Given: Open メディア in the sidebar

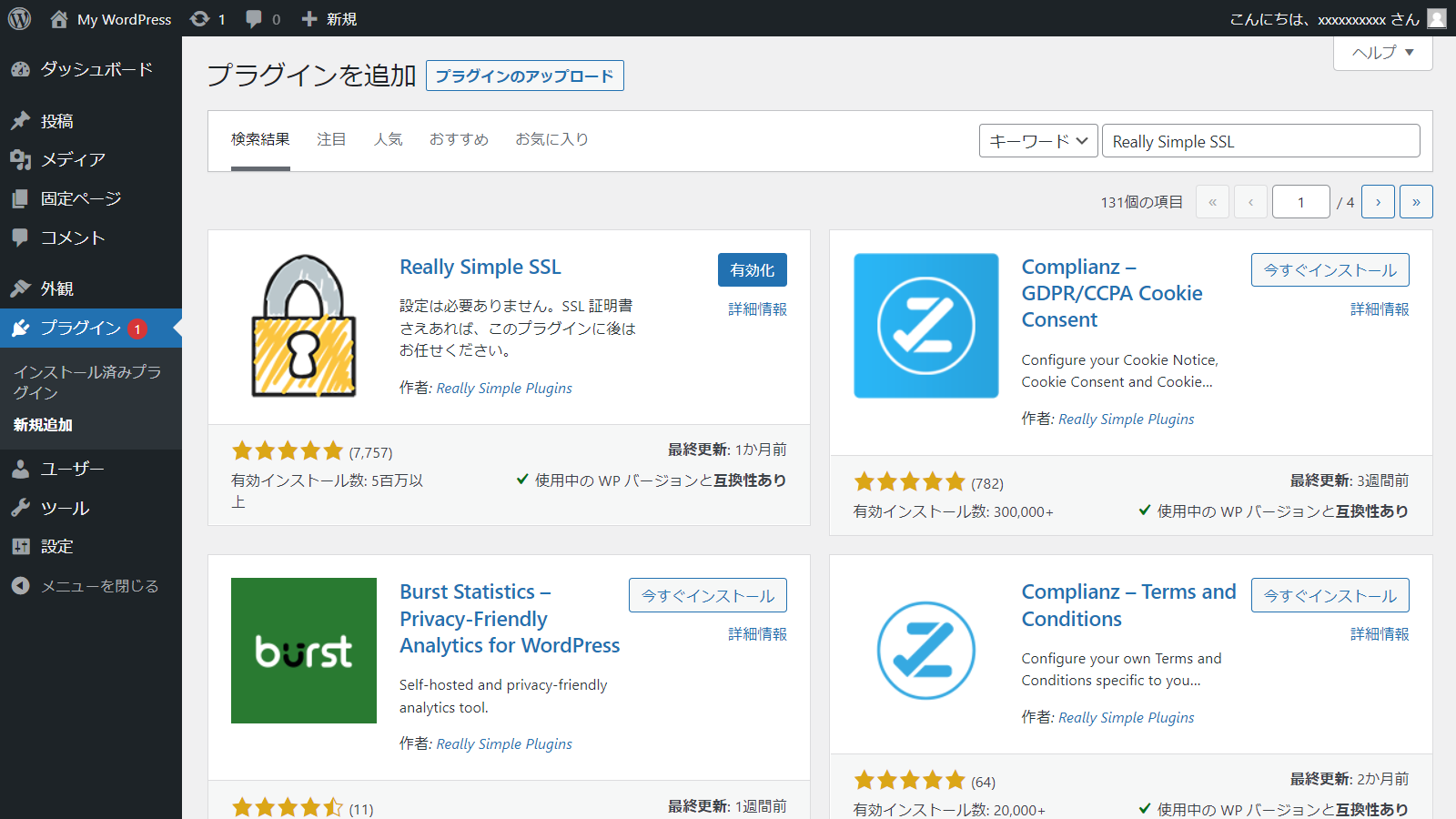Looking at the screenshot, I should tap(73, 160).
